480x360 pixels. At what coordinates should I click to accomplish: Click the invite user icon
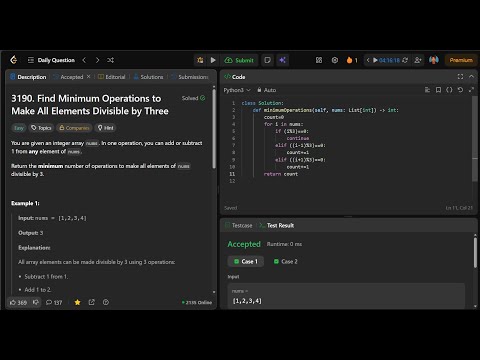click(418, 60)
